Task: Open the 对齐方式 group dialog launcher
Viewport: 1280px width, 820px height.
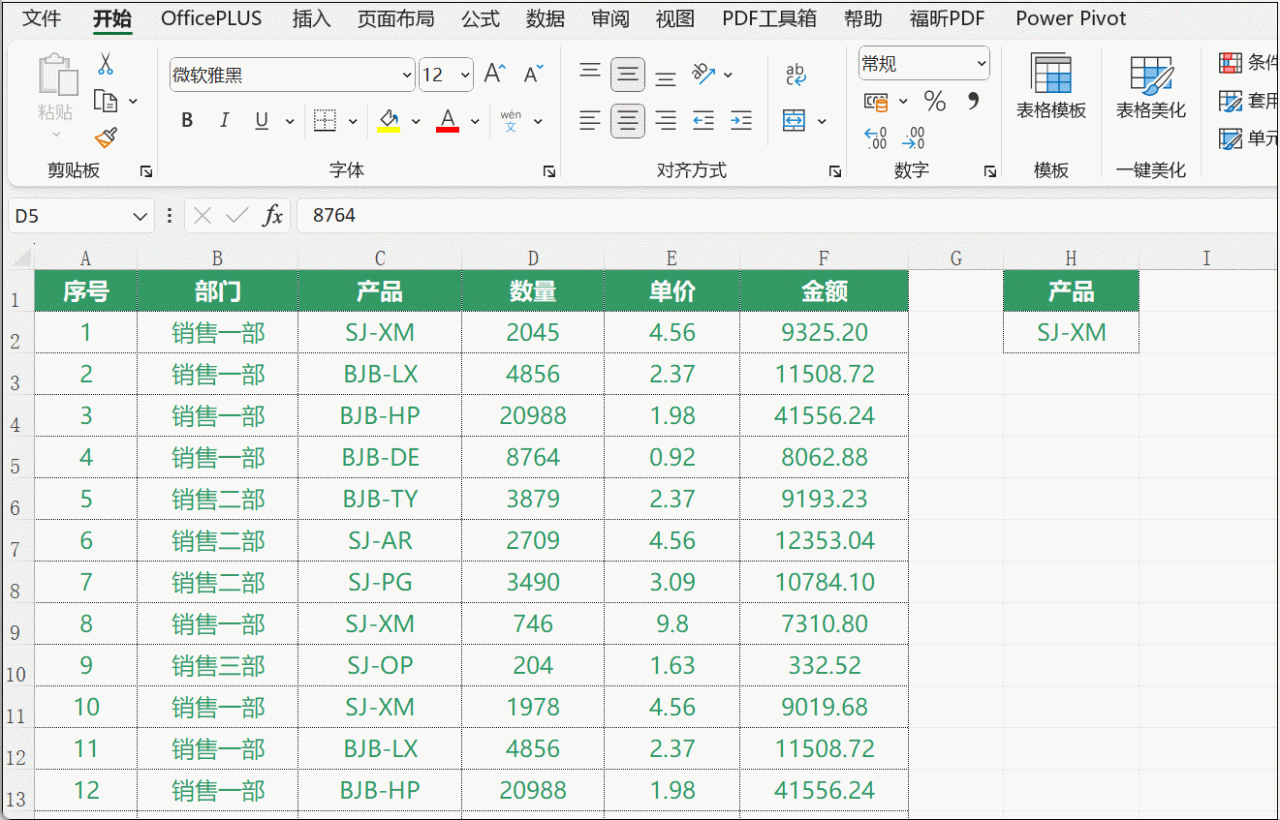Action: (835, 171)
